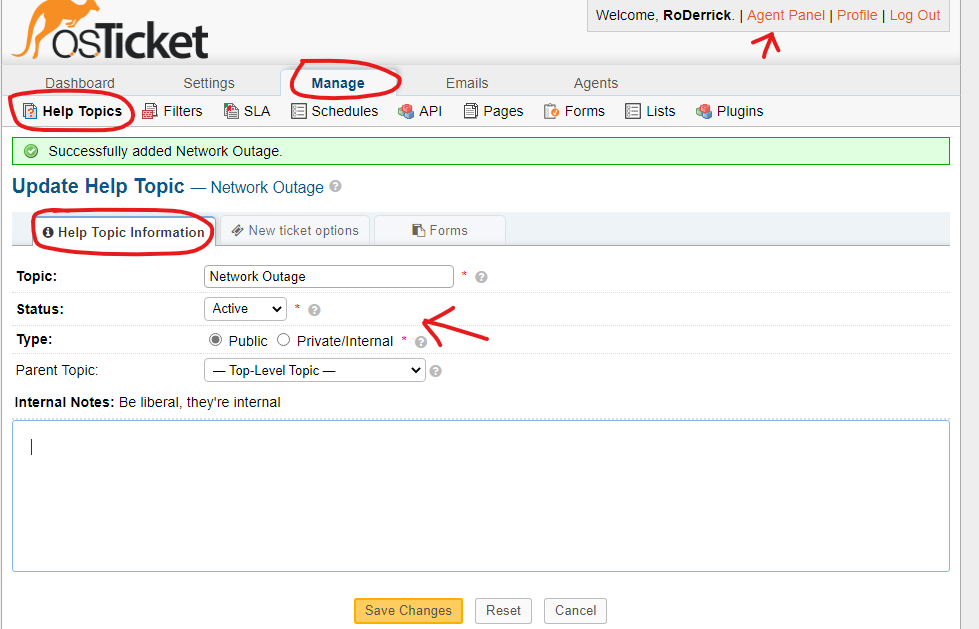This screenshot has height=629, width=979.
Task: Open the Emails tab
Action: pos(467,83)
